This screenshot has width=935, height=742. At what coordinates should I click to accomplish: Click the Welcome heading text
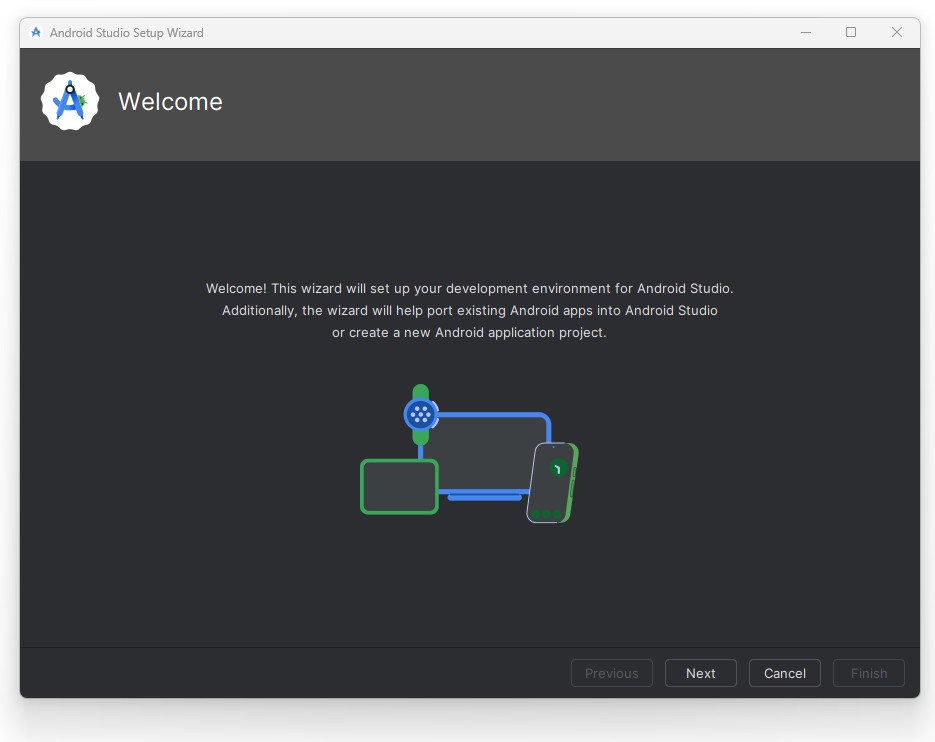(170, 102)
